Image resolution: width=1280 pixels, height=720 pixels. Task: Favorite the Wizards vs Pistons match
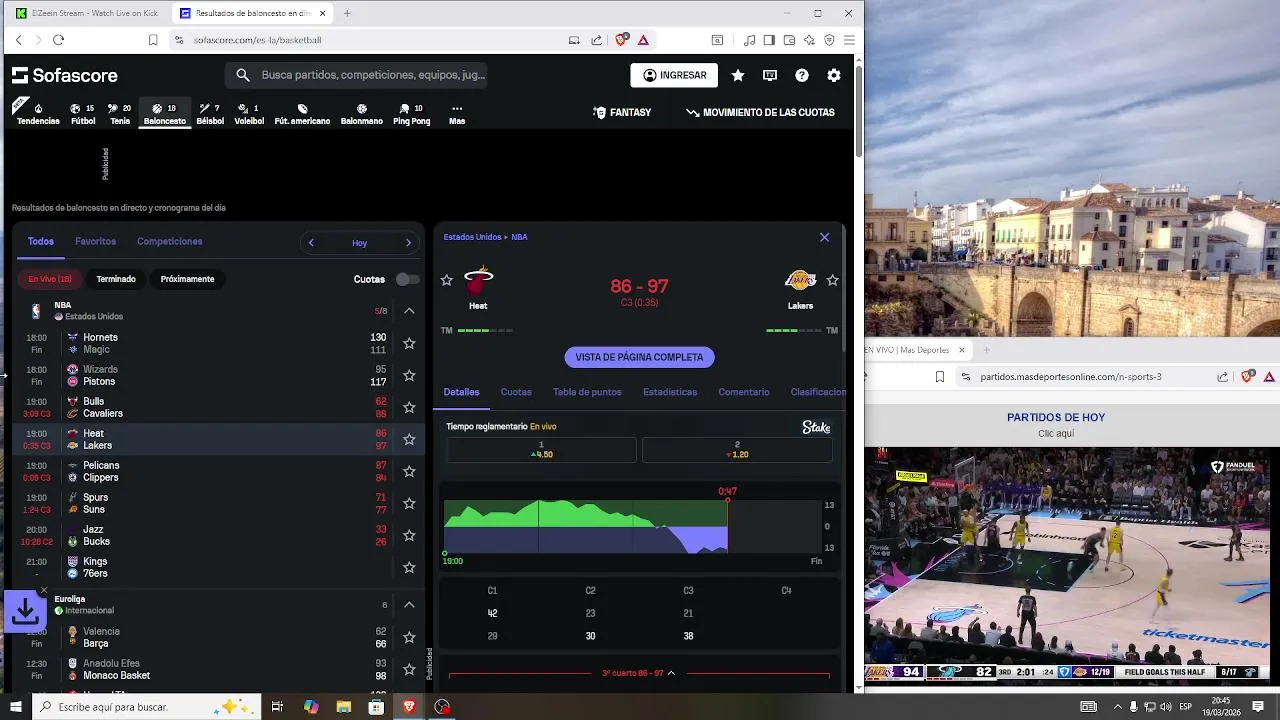409,375
